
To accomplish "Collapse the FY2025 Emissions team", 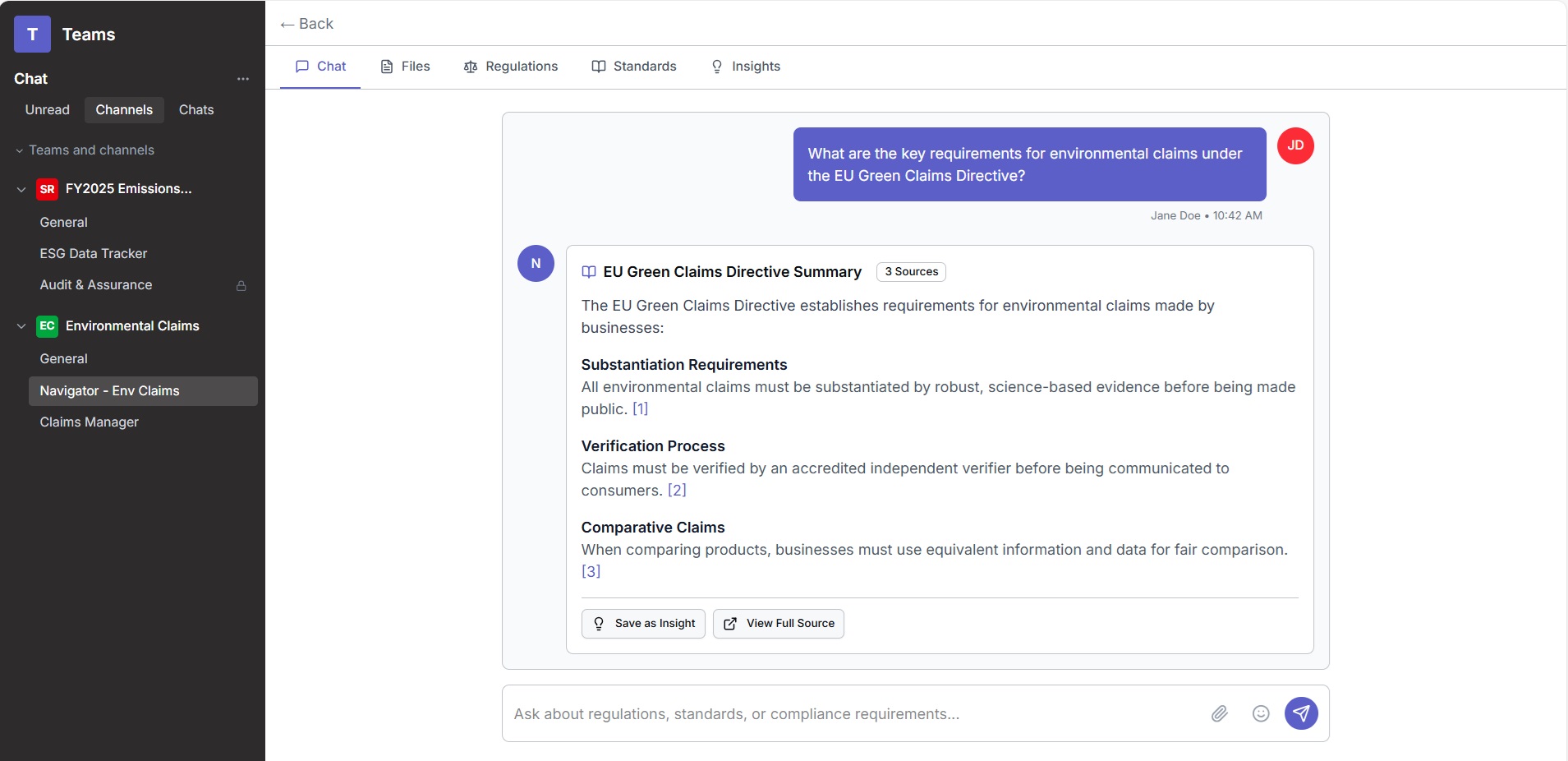I will click(x=21, y=189).
